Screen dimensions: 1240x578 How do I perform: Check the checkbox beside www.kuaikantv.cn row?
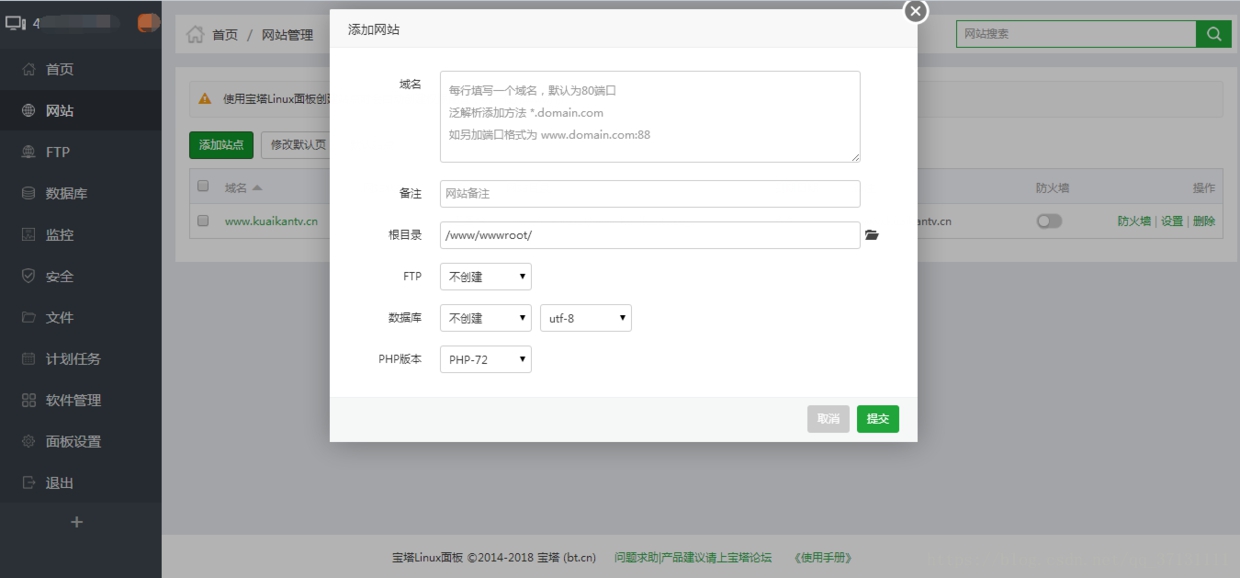(203, 221)
